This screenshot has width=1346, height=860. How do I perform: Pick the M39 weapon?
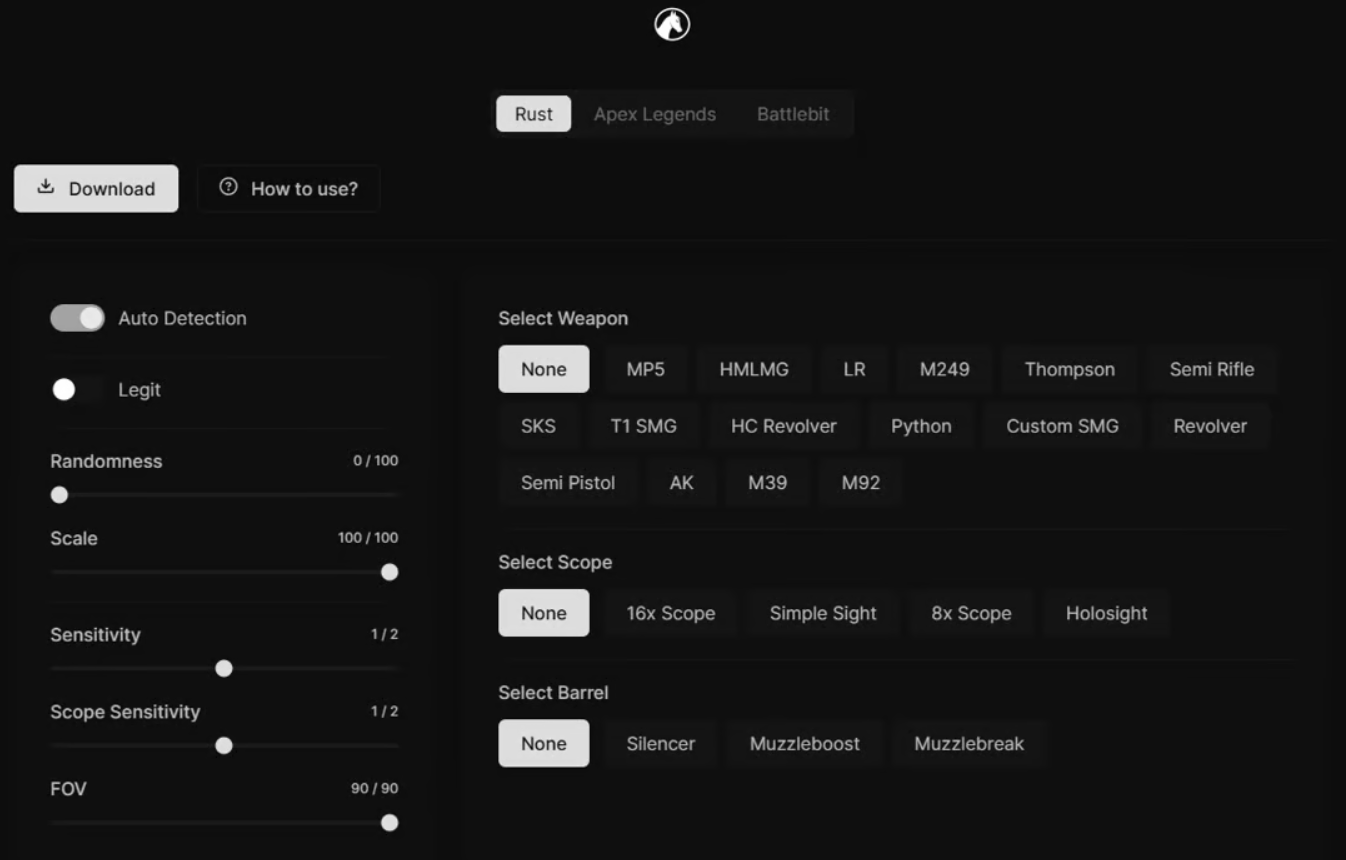(768, 483)
